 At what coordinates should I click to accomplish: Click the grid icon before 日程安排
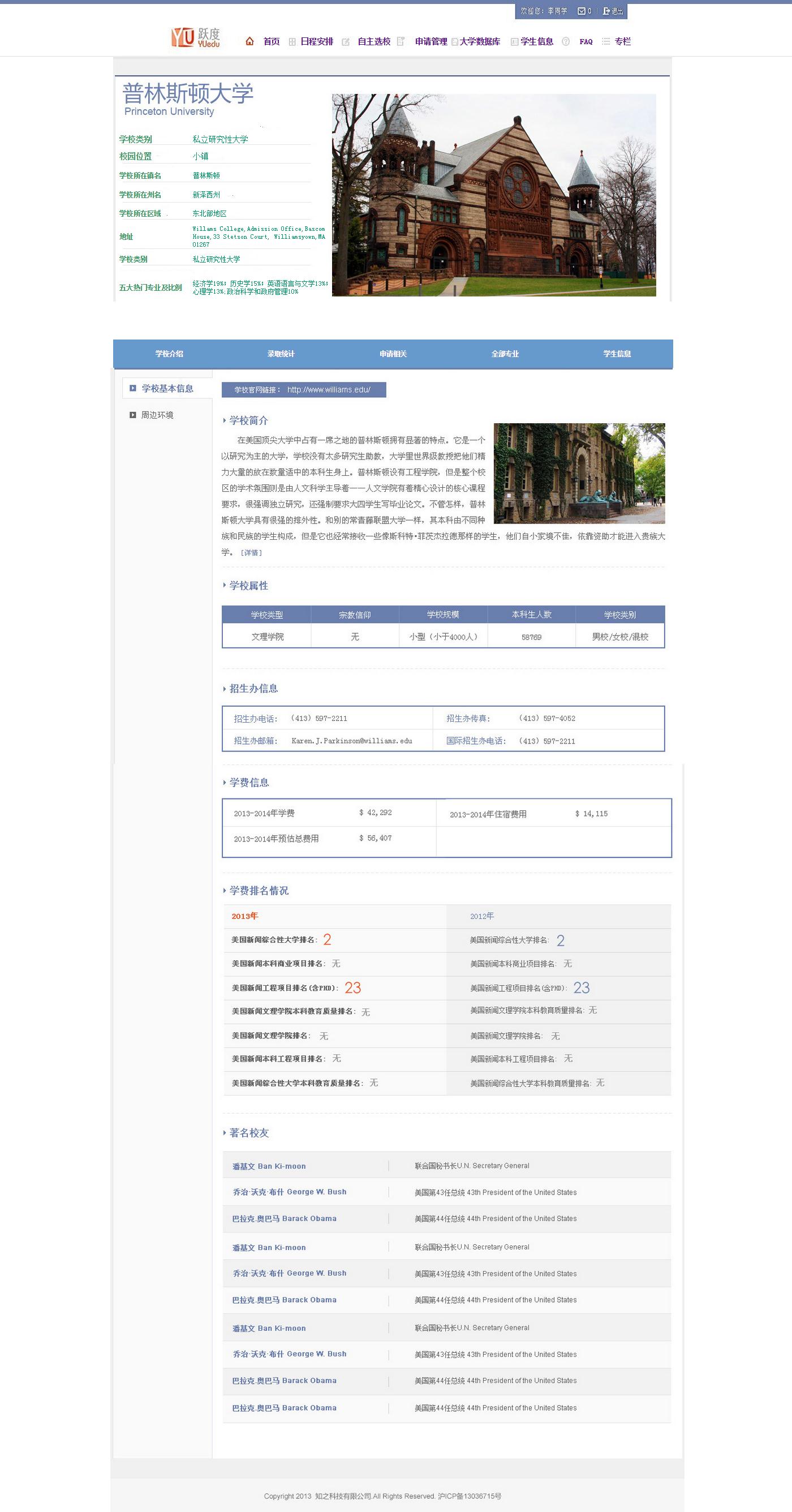pyautogui.click(x=292, y=42)
